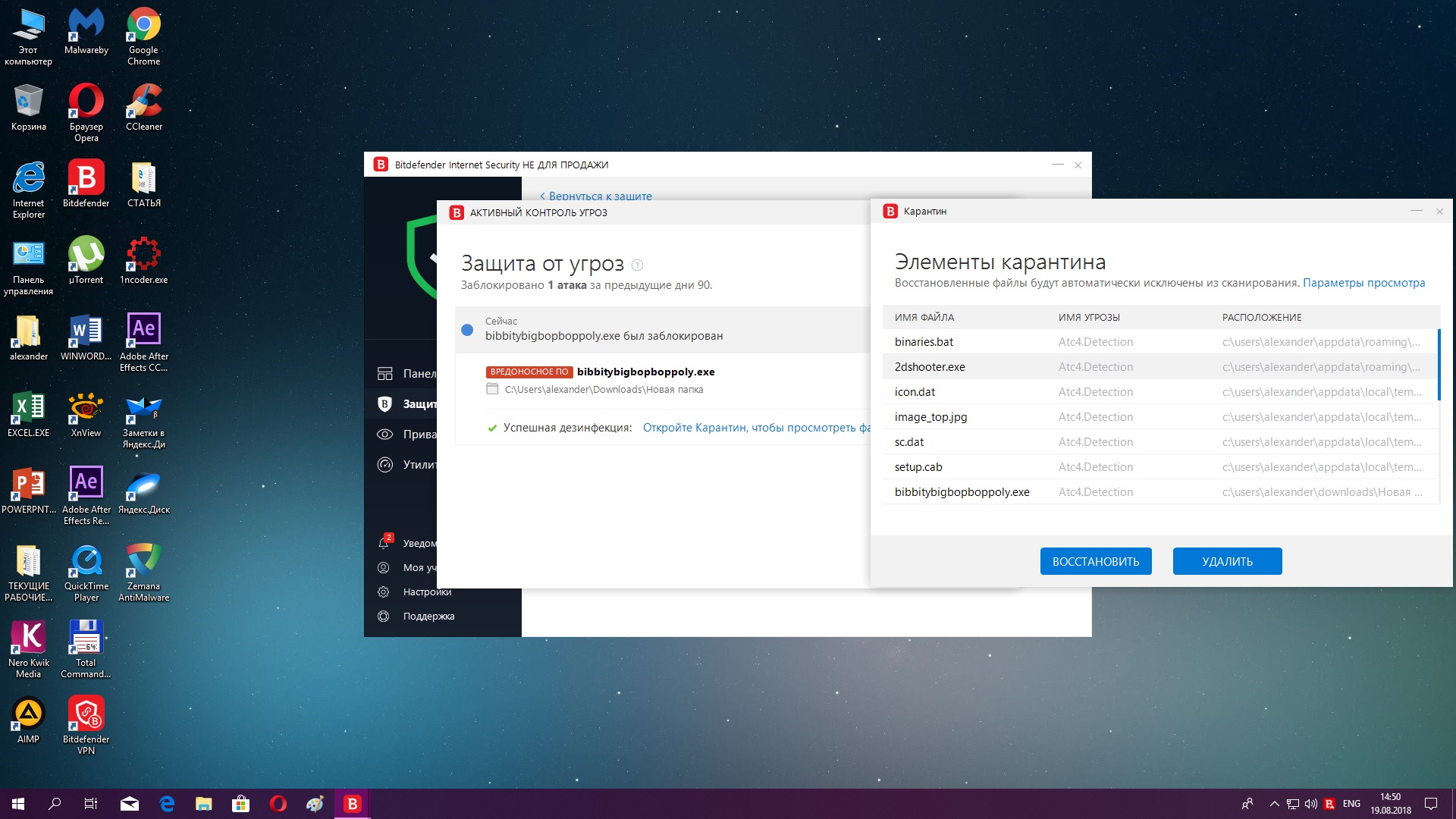
Task: Click the Bitdefender shield Protection sidebar icon
Action: click(384, 404)
